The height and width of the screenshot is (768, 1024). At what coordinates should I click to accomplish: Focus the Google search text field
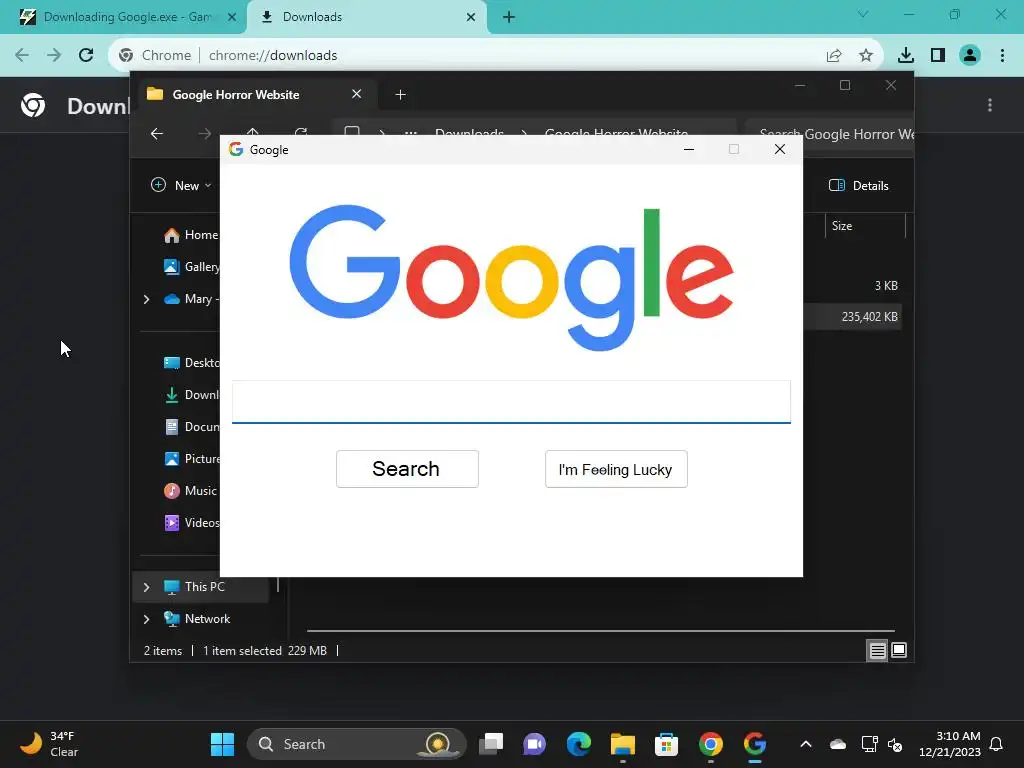pos(511,402)
